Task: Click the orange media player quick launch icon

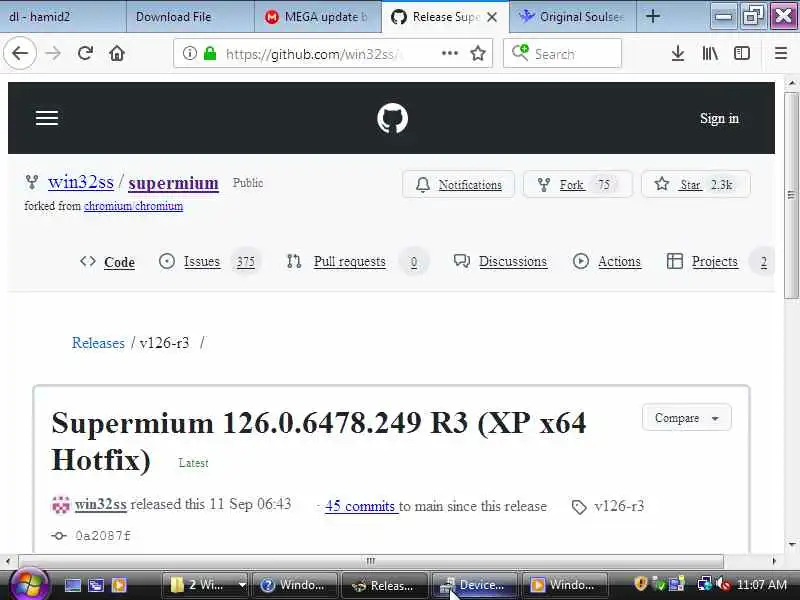Action: (119, 585)
